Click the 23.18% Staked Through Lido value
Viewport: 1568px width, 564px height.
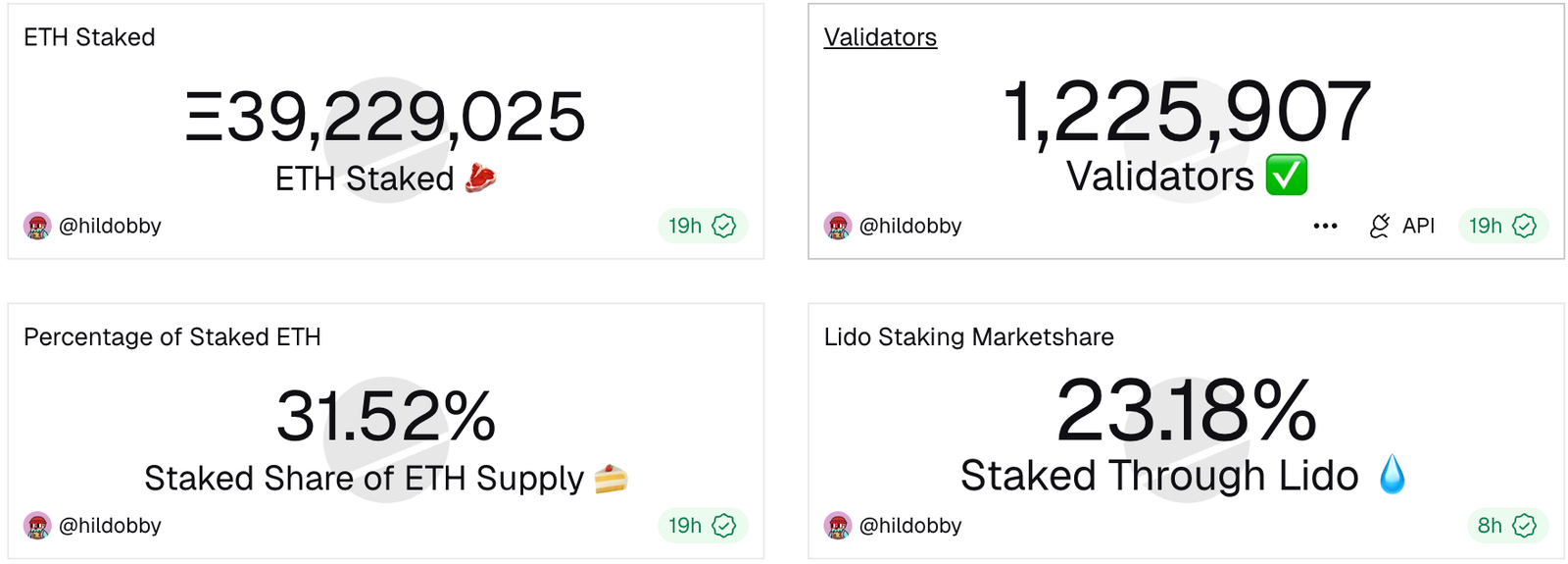[1187, 412]
